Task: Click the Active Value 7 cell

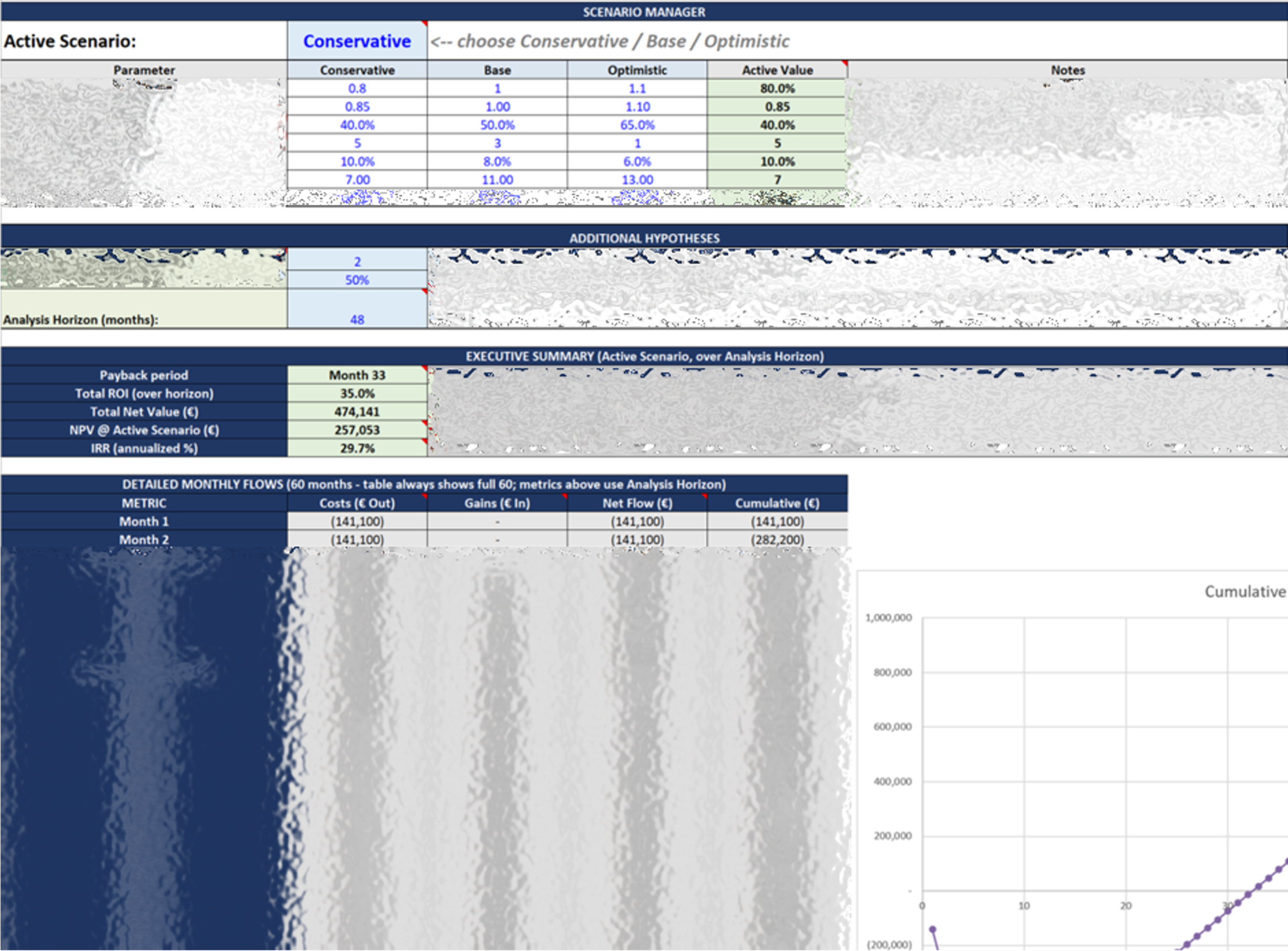Action: [x=777, y=180]
